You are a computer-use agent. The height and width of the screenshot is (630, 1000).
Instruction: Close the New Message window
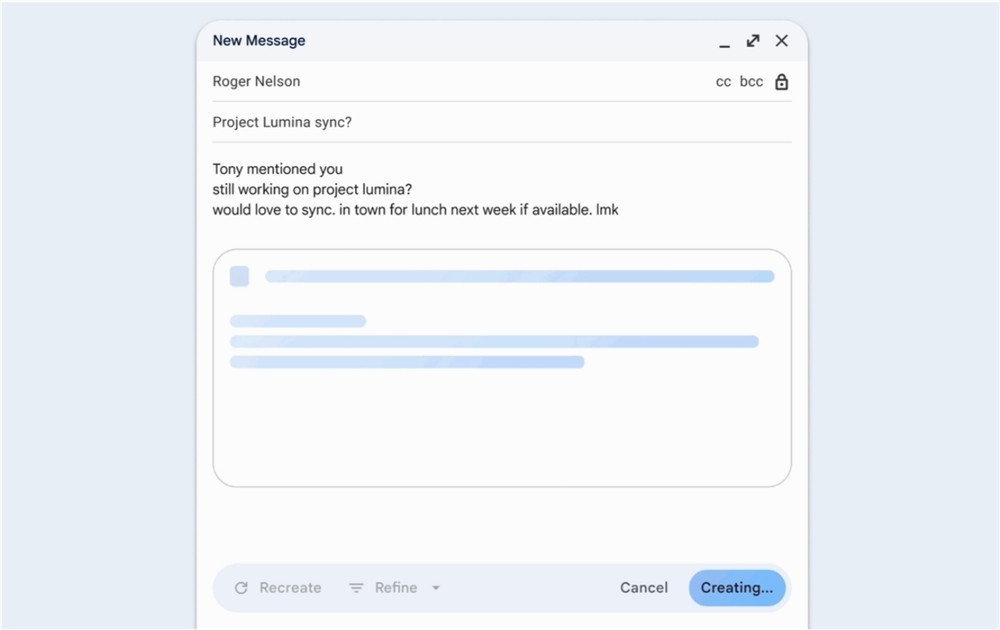coord(782,41)
